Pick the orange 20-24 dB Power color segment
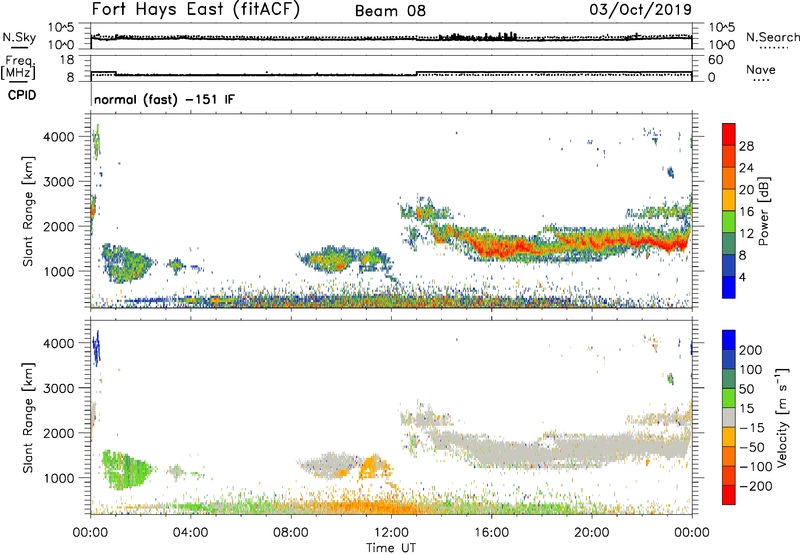Viewport: 800px width, 554px height. pos(729,179)
